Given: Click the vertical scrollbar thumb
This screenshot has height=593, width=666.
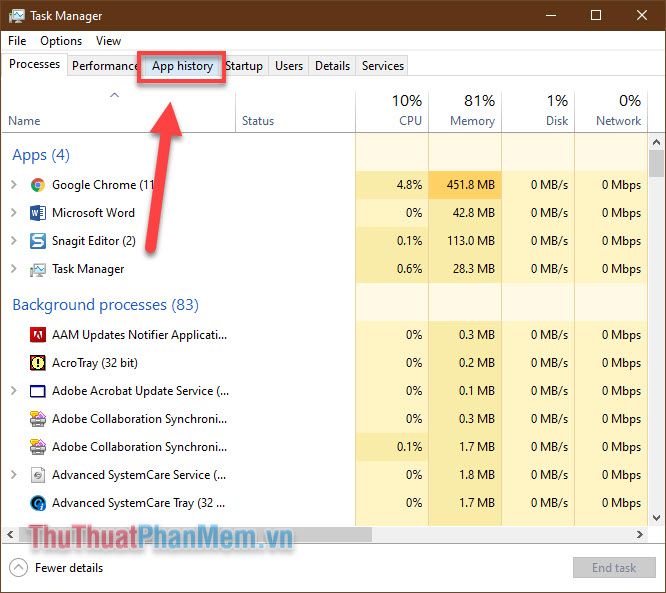Looking at the screenshot, I should [x=657, y=164].
